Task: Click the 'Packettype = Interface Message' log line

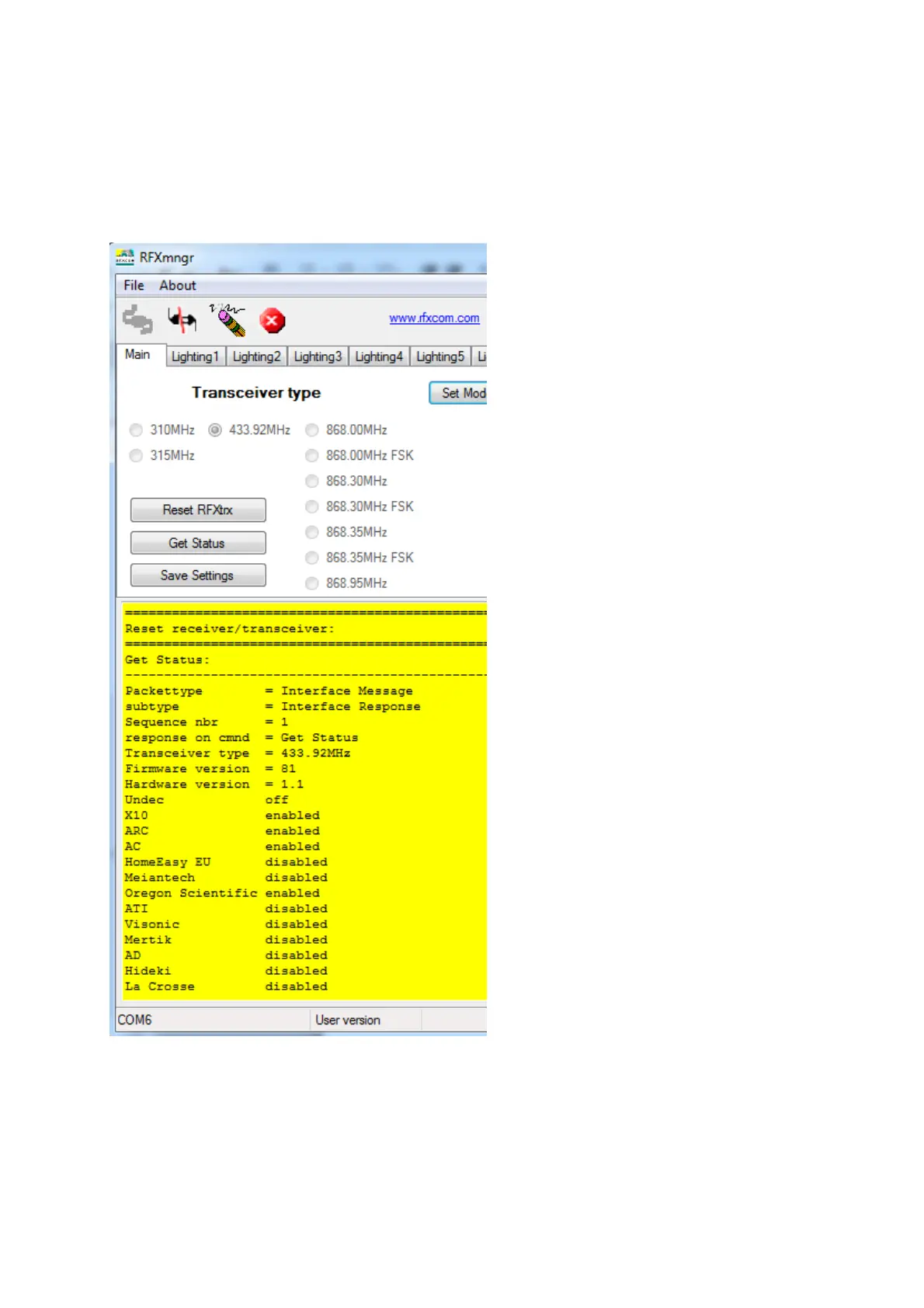Action: click(269, 691)
